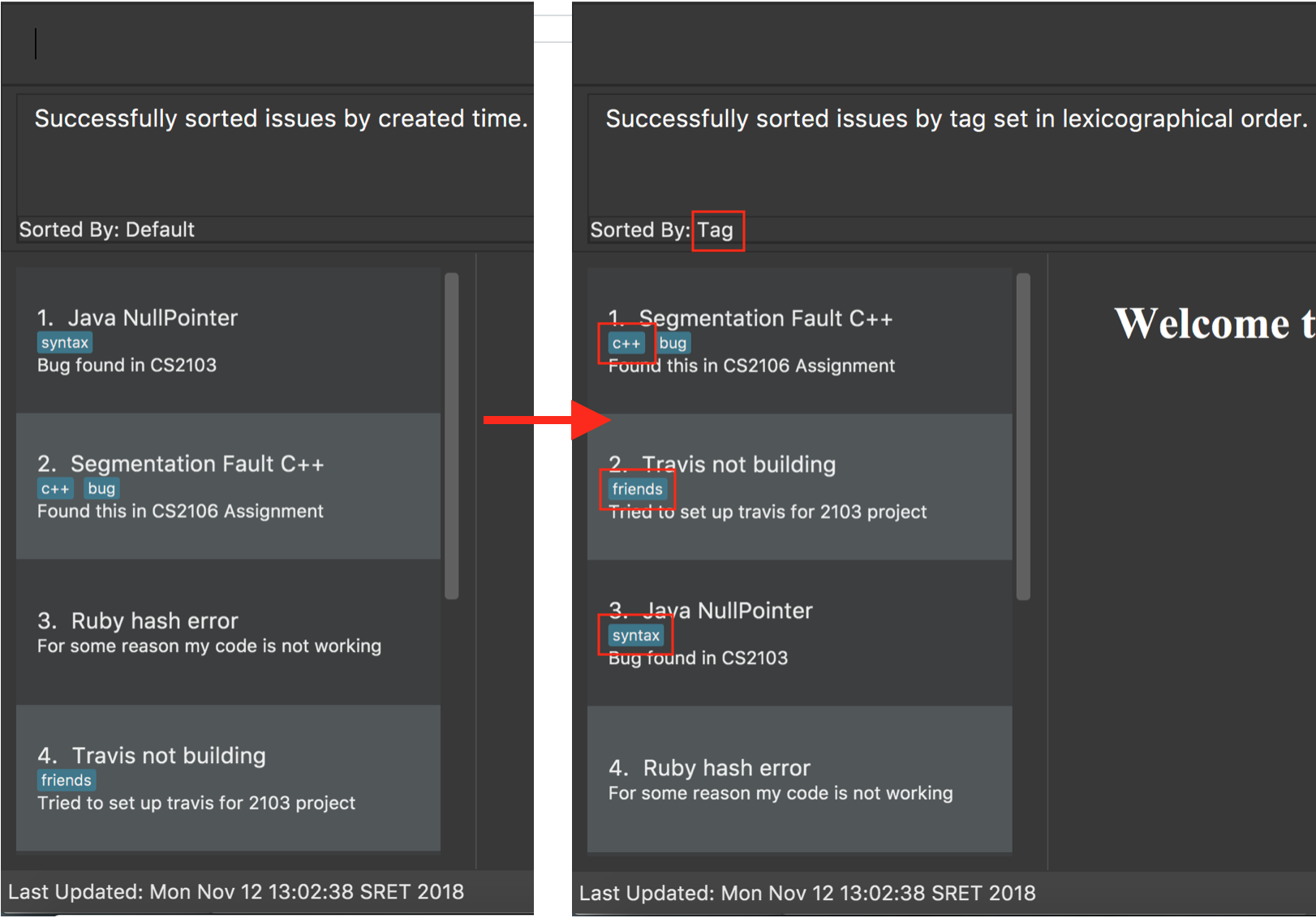Click 'Sorted By: Default' status text
The width and height of the screenshot is (1316, 918).
pyautogui.click(x=107, y=229)
